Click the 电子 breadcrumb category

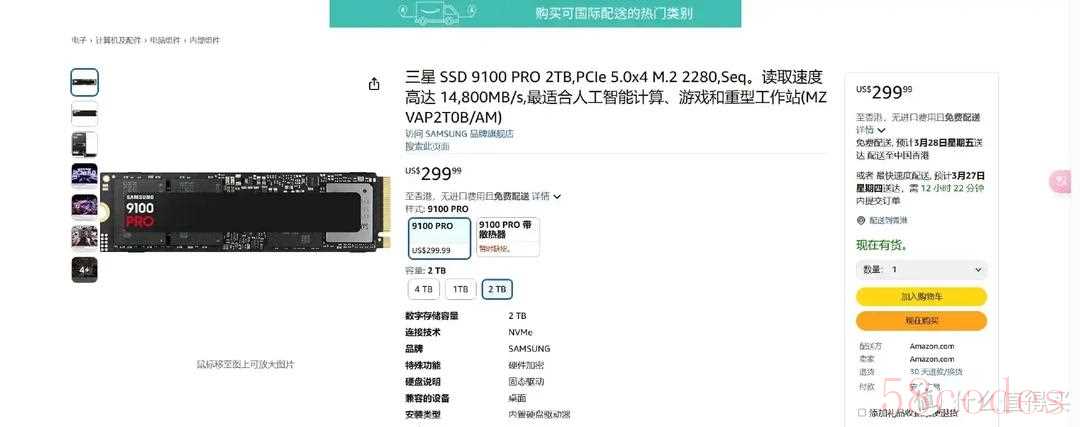[x=79, y=41]
